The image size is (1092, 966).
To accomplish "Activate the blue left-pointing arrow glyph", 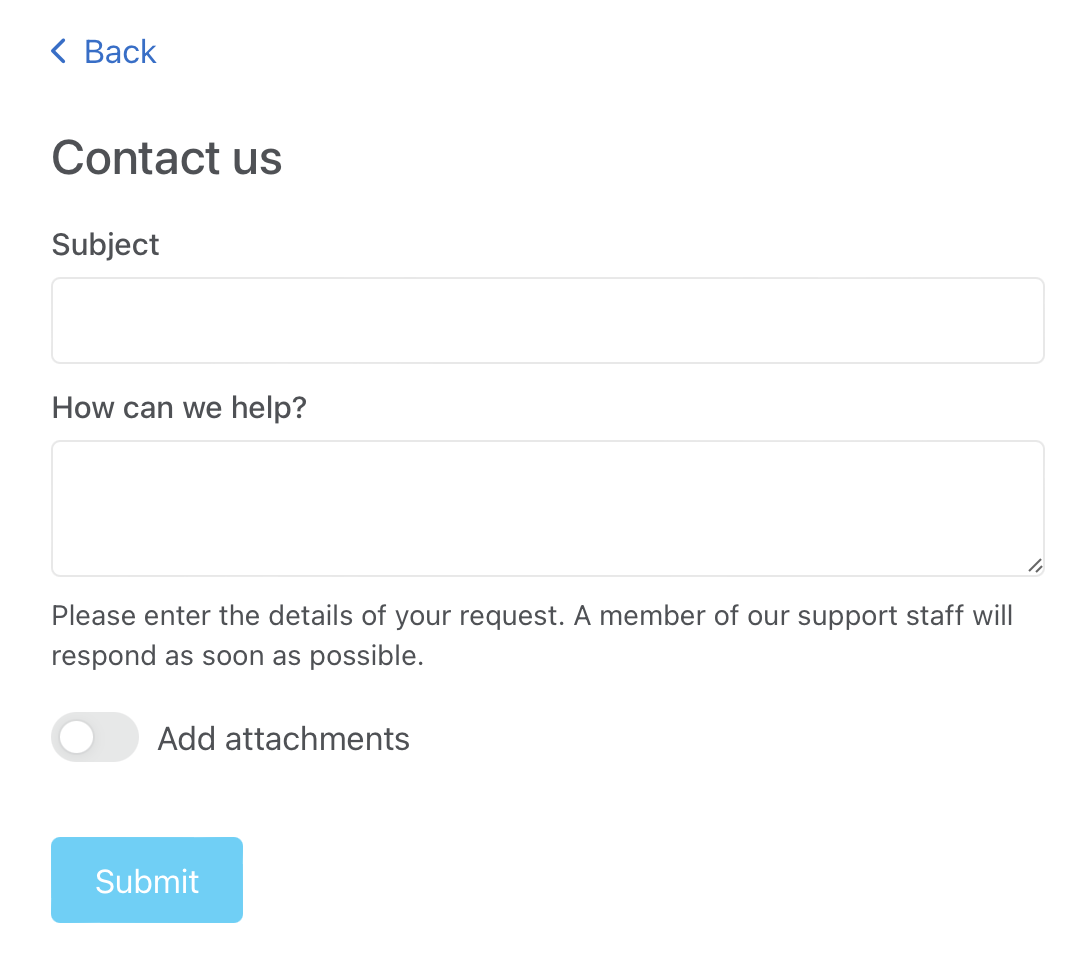I will [x=58, y=51].
